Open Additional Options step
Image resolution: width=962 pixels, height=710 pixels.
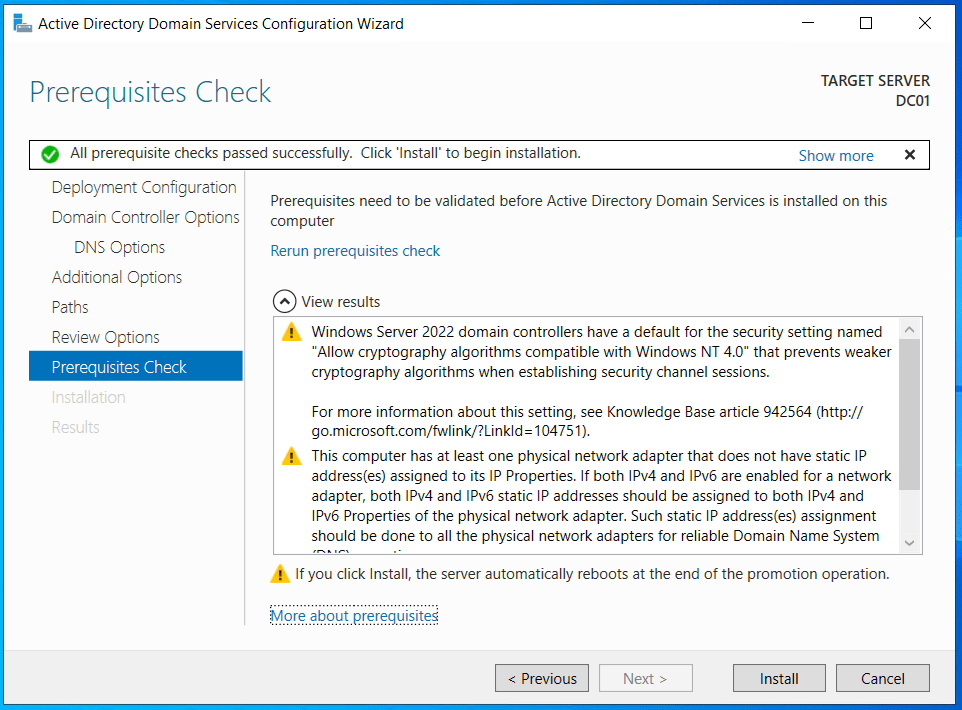[117, 277]
